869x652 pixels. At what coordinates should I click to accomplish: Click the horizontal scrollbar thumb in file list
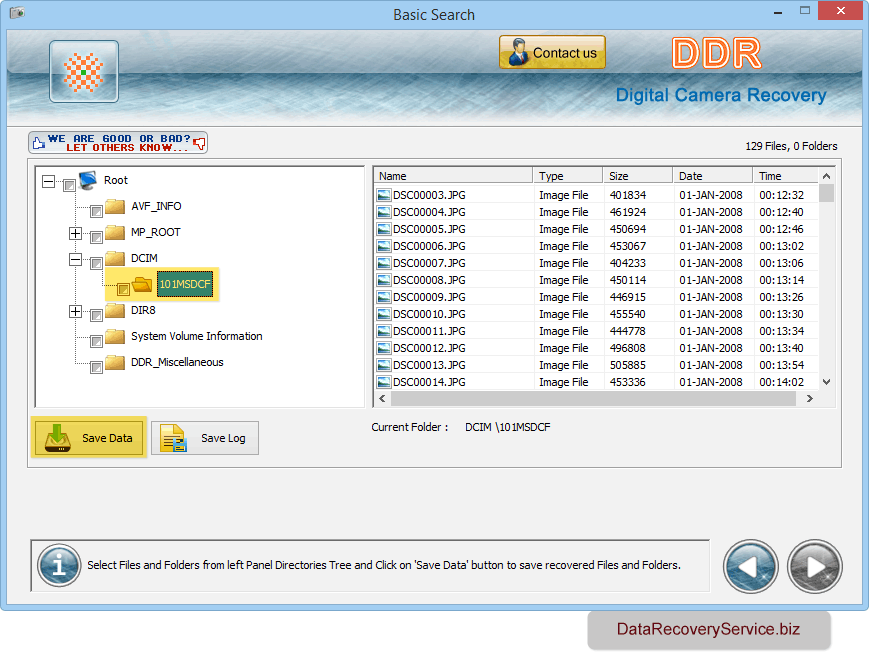594,399
